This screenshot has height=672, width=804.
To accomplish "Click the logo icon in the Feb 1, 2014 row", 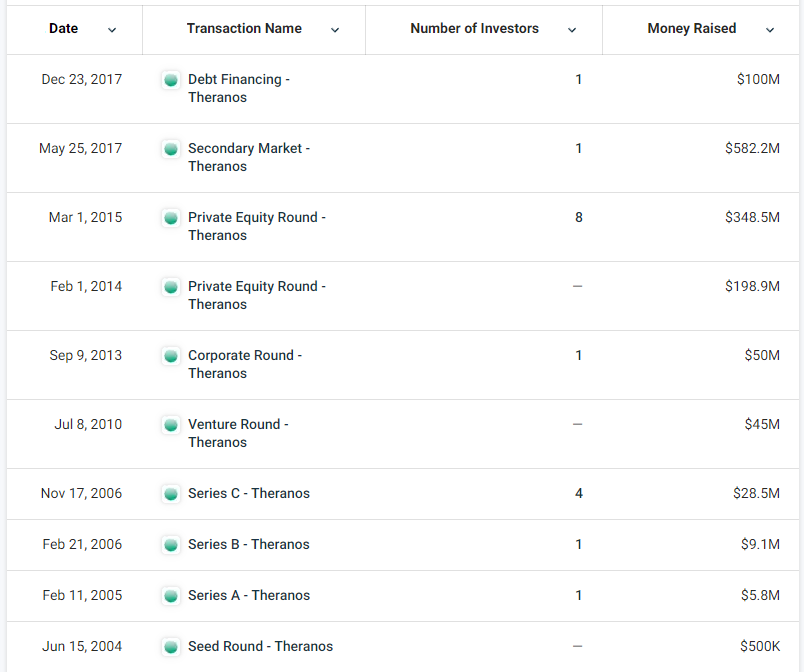I will pyautogui.click(x=171, y=287).
